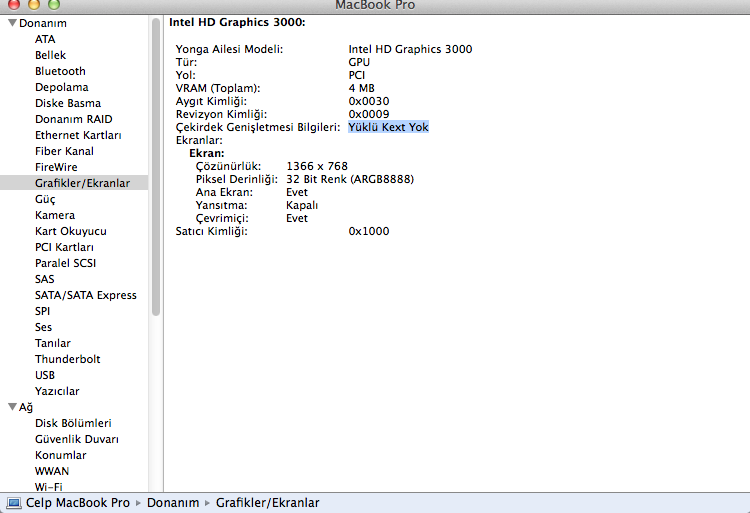Select USB in the sidebar
Image resolution: width=750 pixels, height=513 pixels.
45,375
